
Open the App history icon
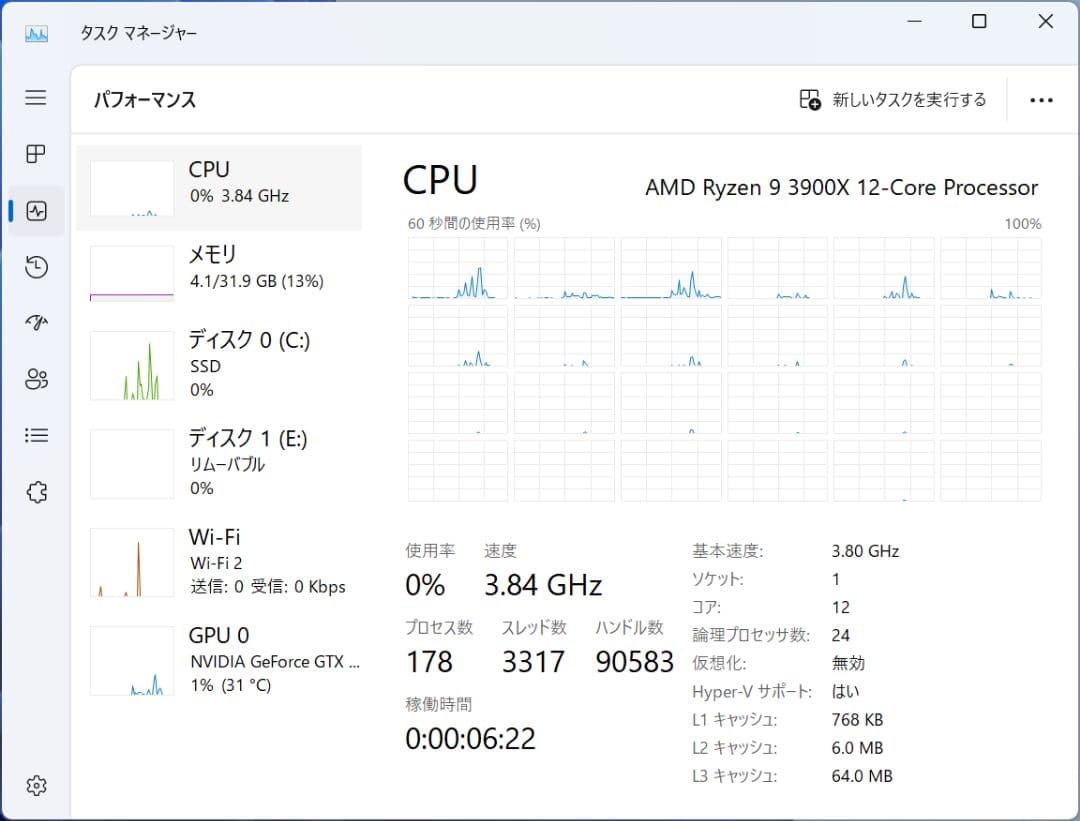click(x=36, y=267)
